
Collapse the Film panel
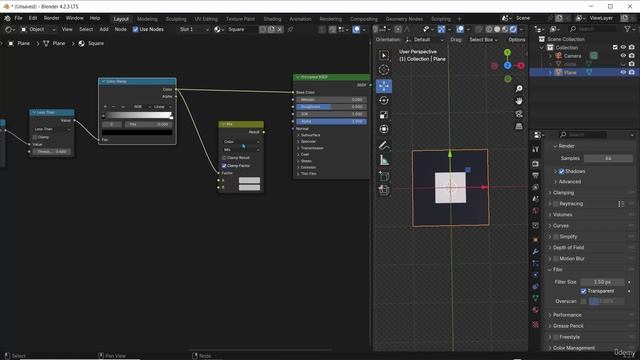(x=557, y=269)
